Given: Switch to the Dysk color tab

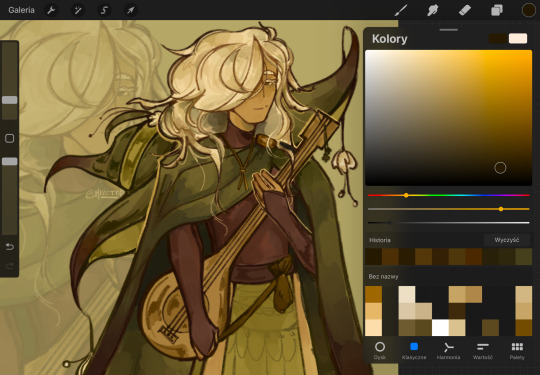Looking at the screenshot, I should 380,351.
